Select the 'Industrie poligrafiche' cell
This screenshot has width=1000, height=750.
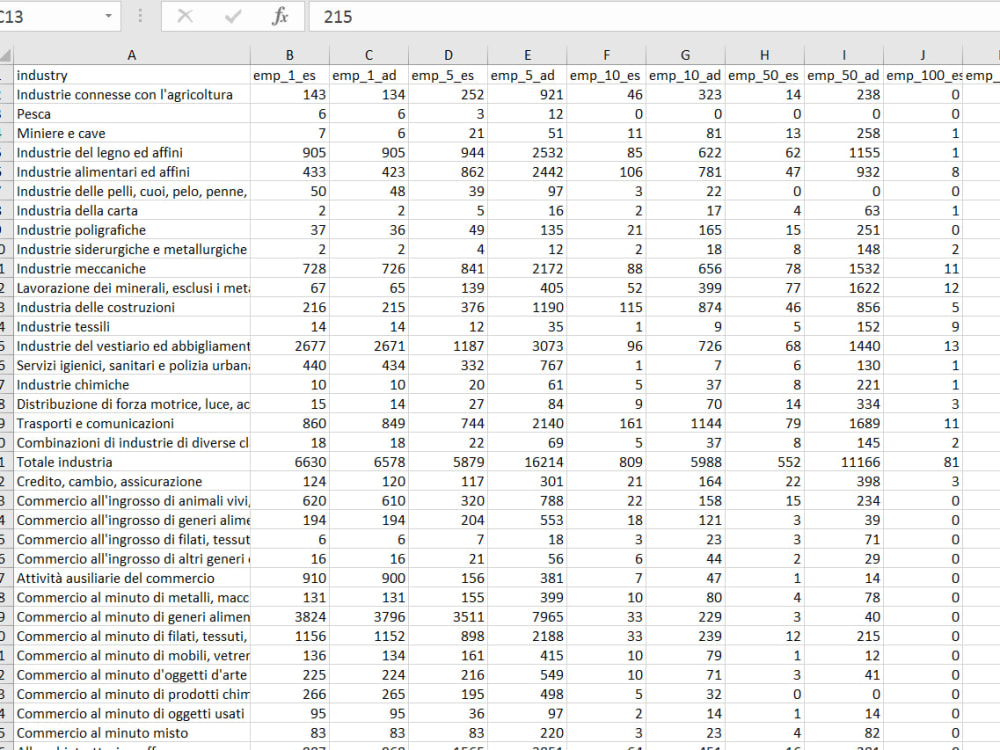pyautogui.click(x=132, y=230)
